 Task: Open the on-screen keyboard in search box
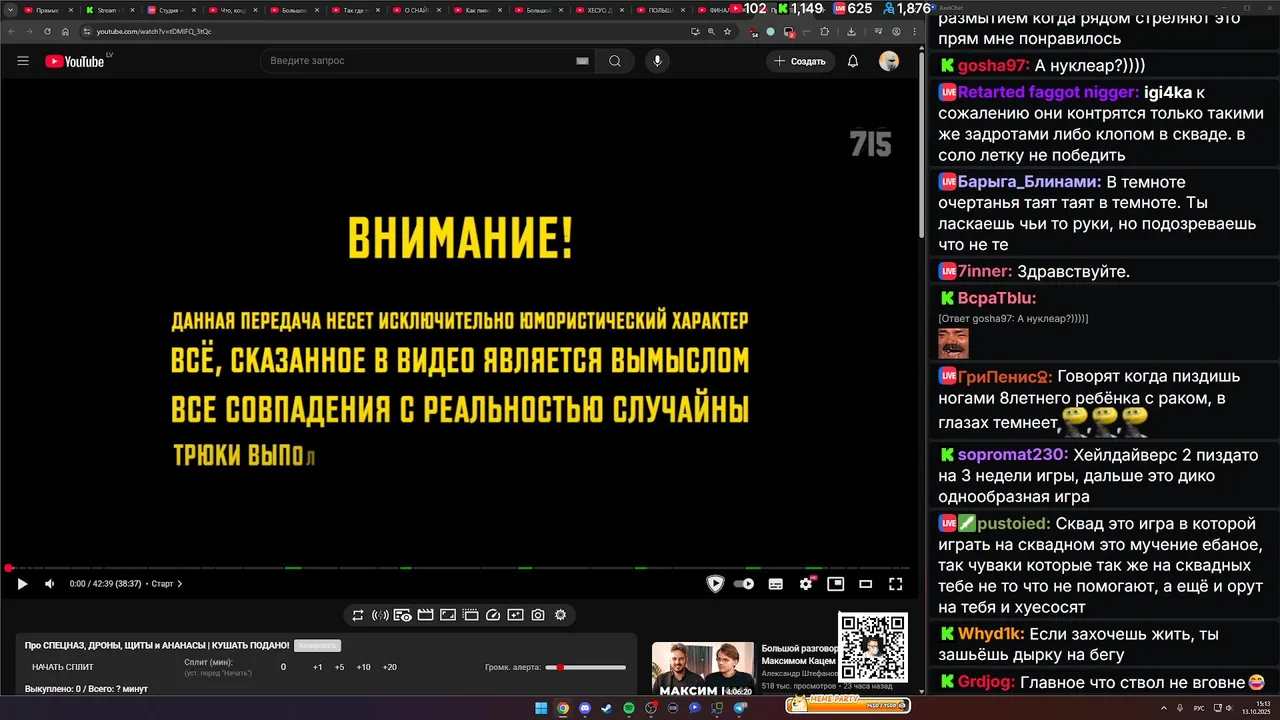582,61
